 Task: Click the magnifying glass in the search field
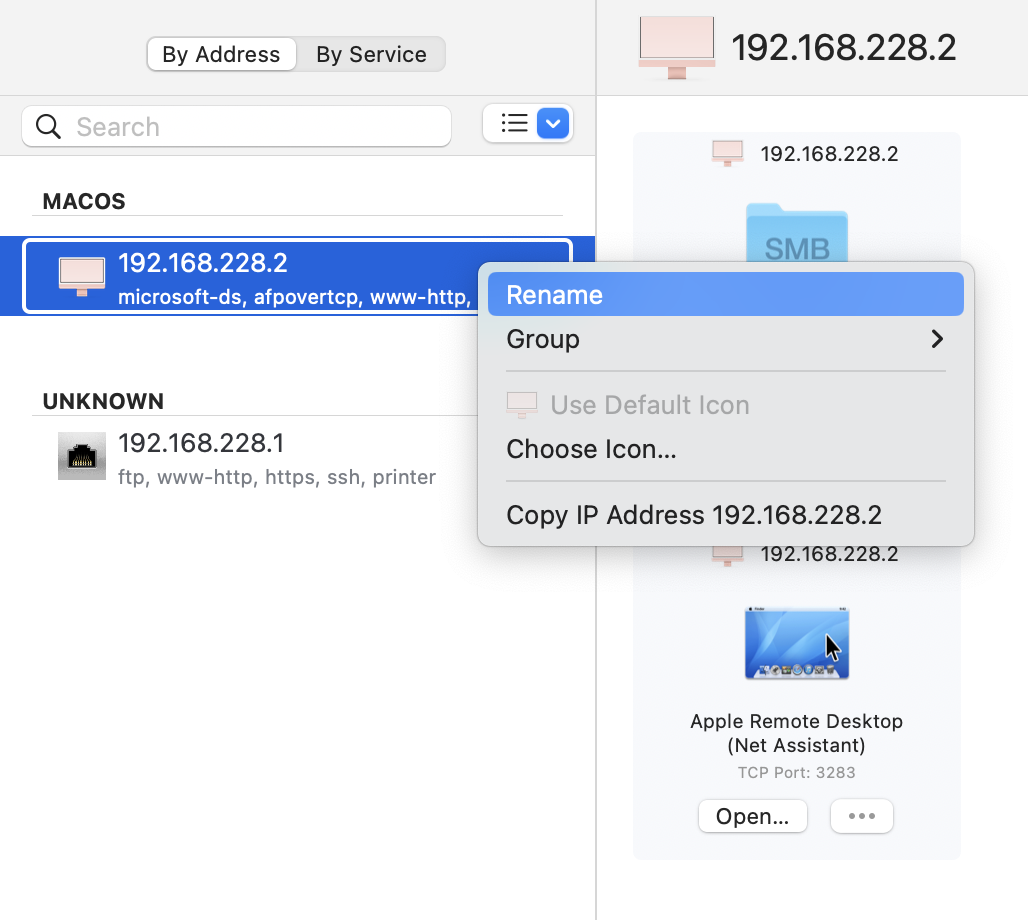pyautogui.click(x=48, y=126)
